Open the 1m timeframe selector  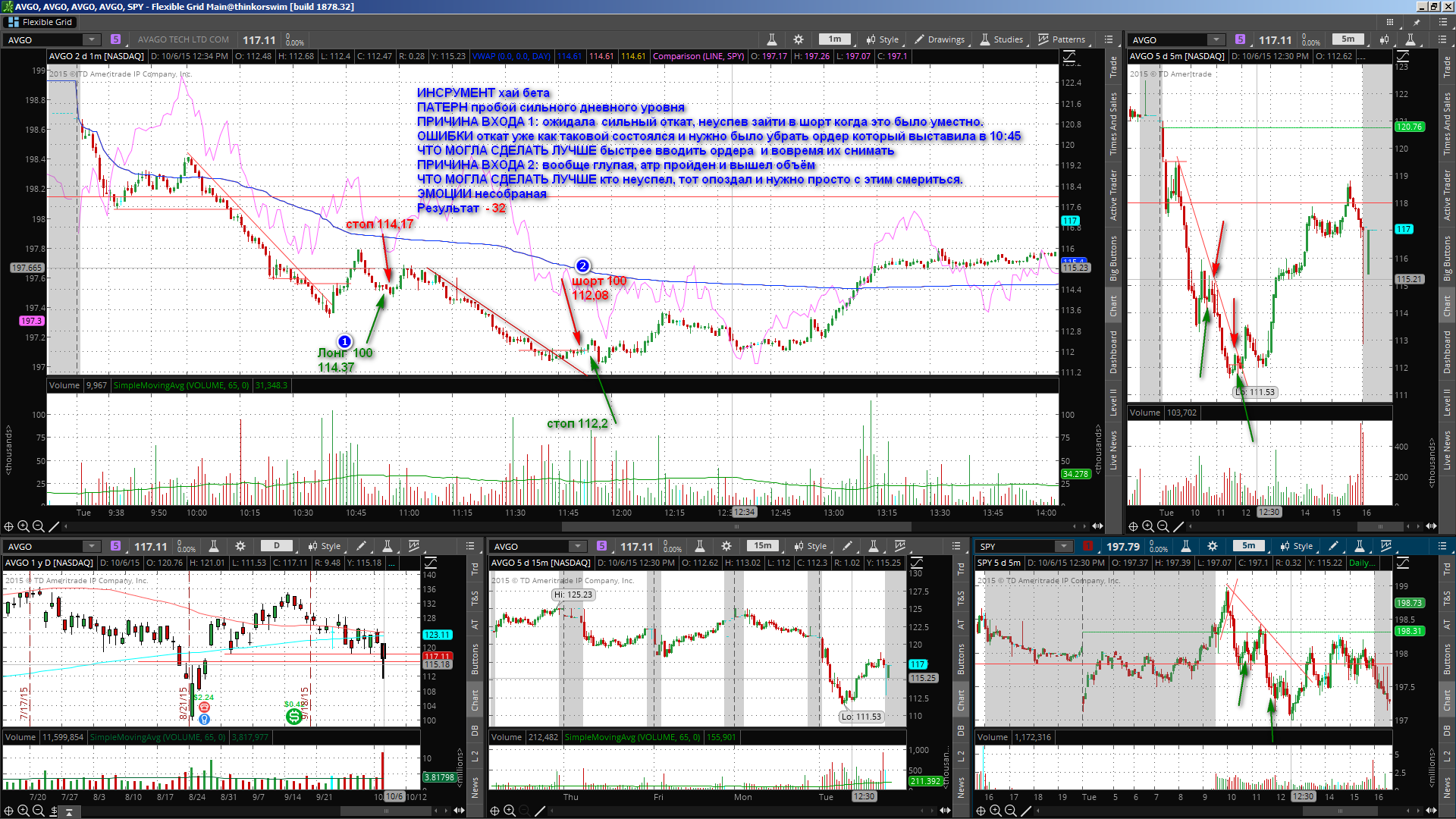point(835,39)
